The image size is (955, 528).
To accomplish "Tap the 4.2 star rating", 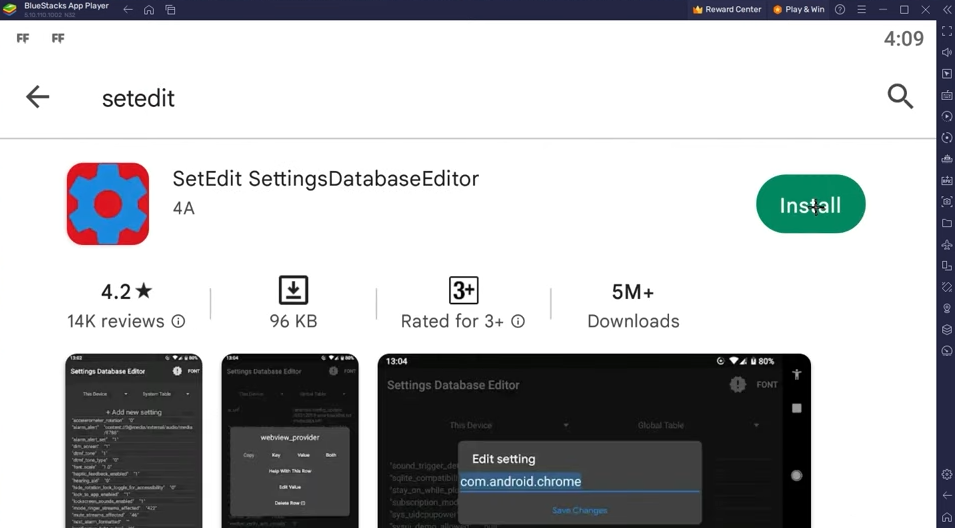I will click(x=126, y=291).
